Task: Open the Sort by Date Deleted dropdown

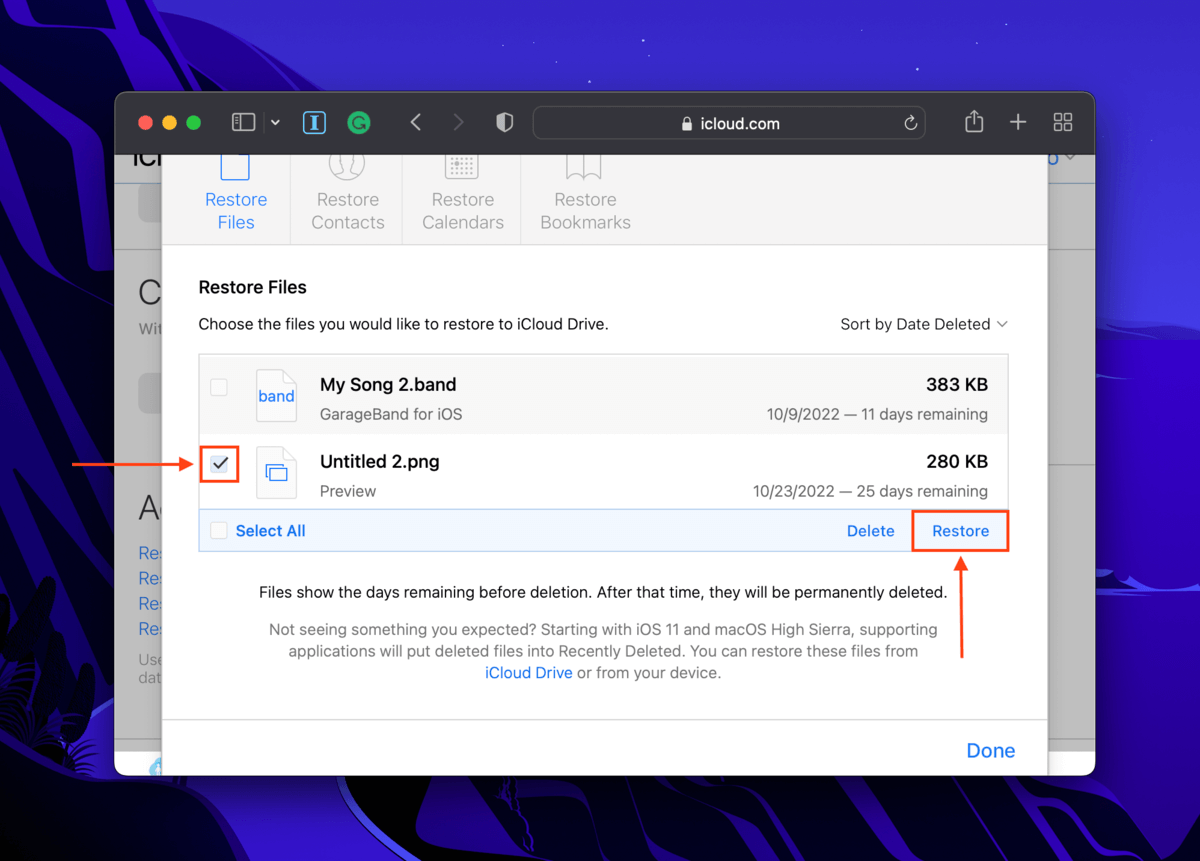Action: click(x=924, y=324)
